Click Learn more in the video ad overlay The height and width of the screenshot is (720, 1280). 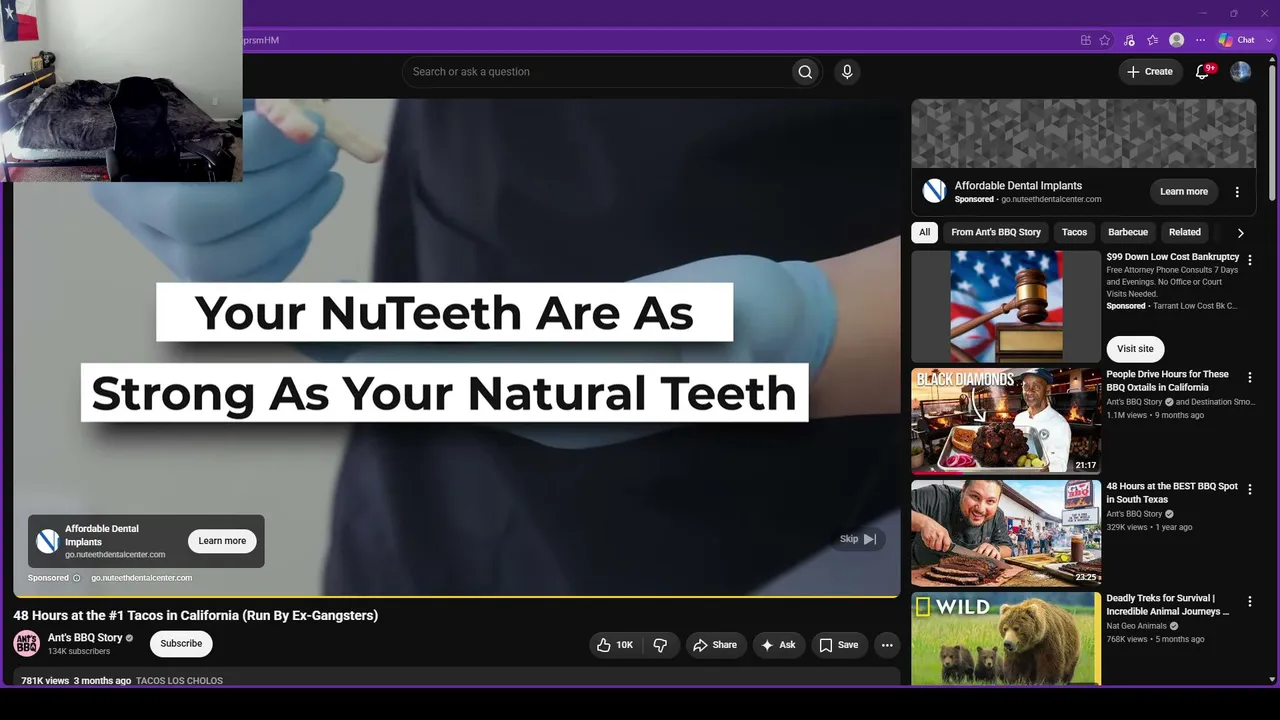222,541
